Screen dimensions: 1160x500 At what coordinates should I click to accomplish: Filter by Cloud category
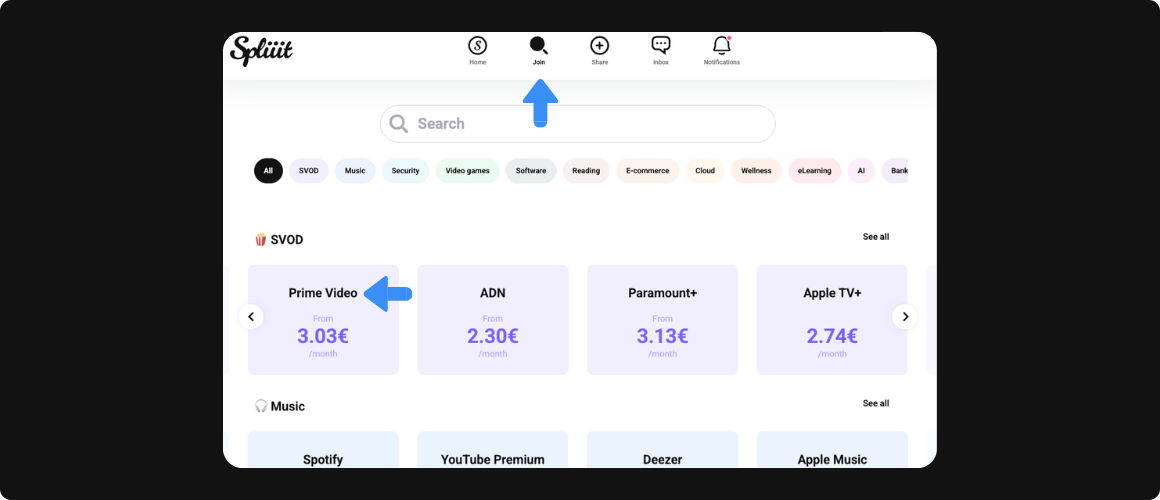click(x=705, y=171)
